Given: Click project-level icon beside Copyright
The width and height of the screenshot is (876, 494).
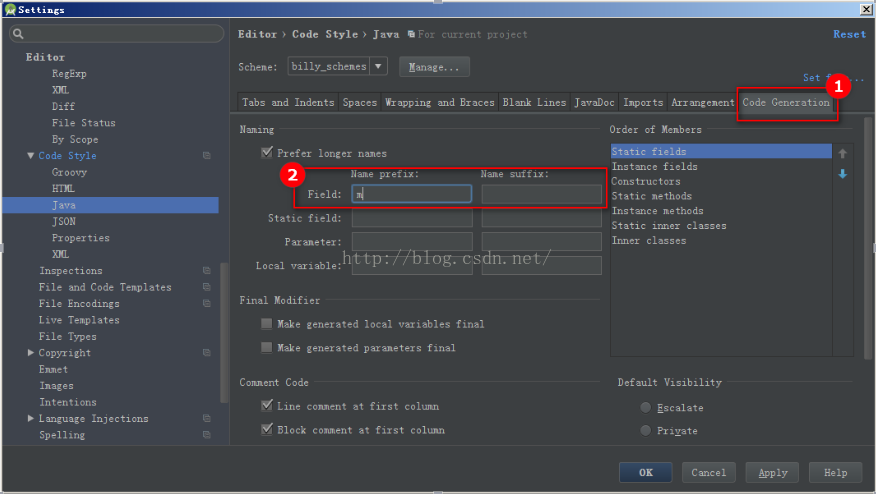Looking at the screenshot, I should pos(207,353).
